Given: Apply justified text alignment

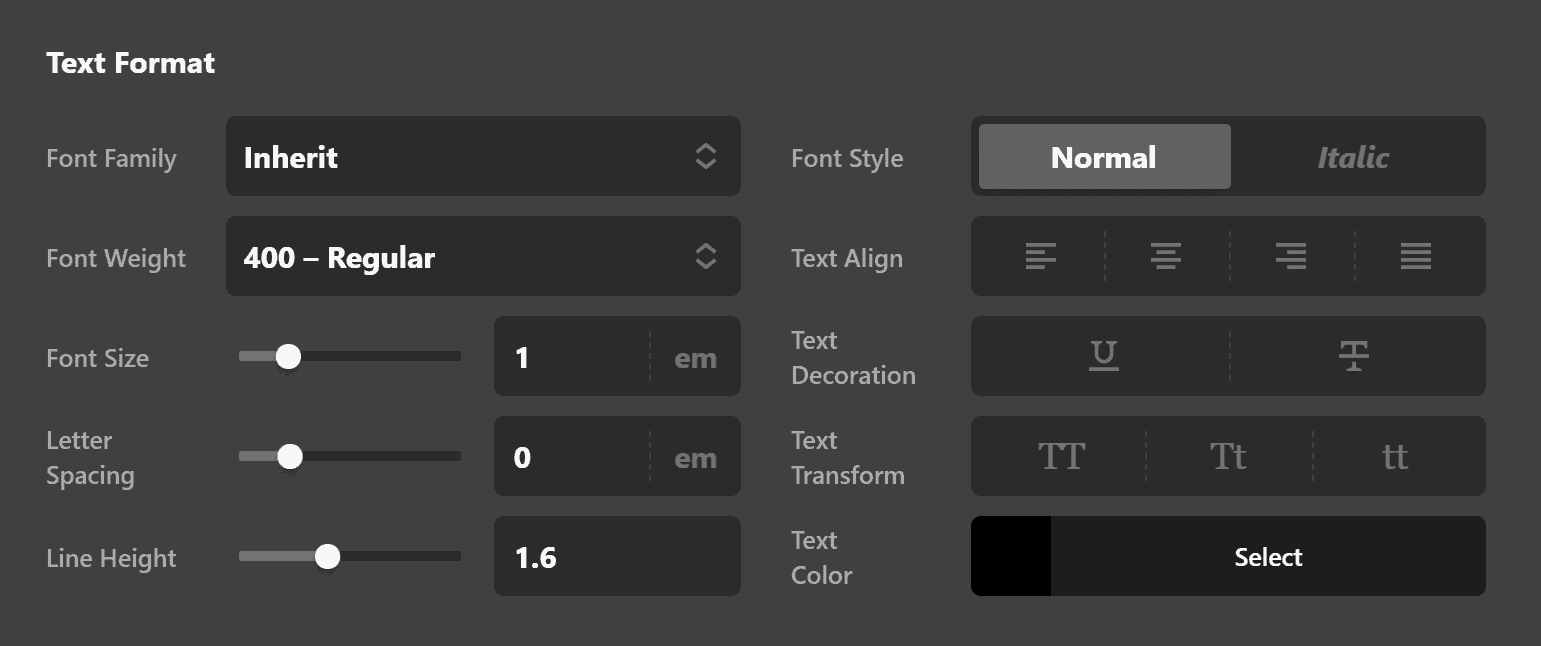Looking at the screenshot, I should click(1416, 256).
